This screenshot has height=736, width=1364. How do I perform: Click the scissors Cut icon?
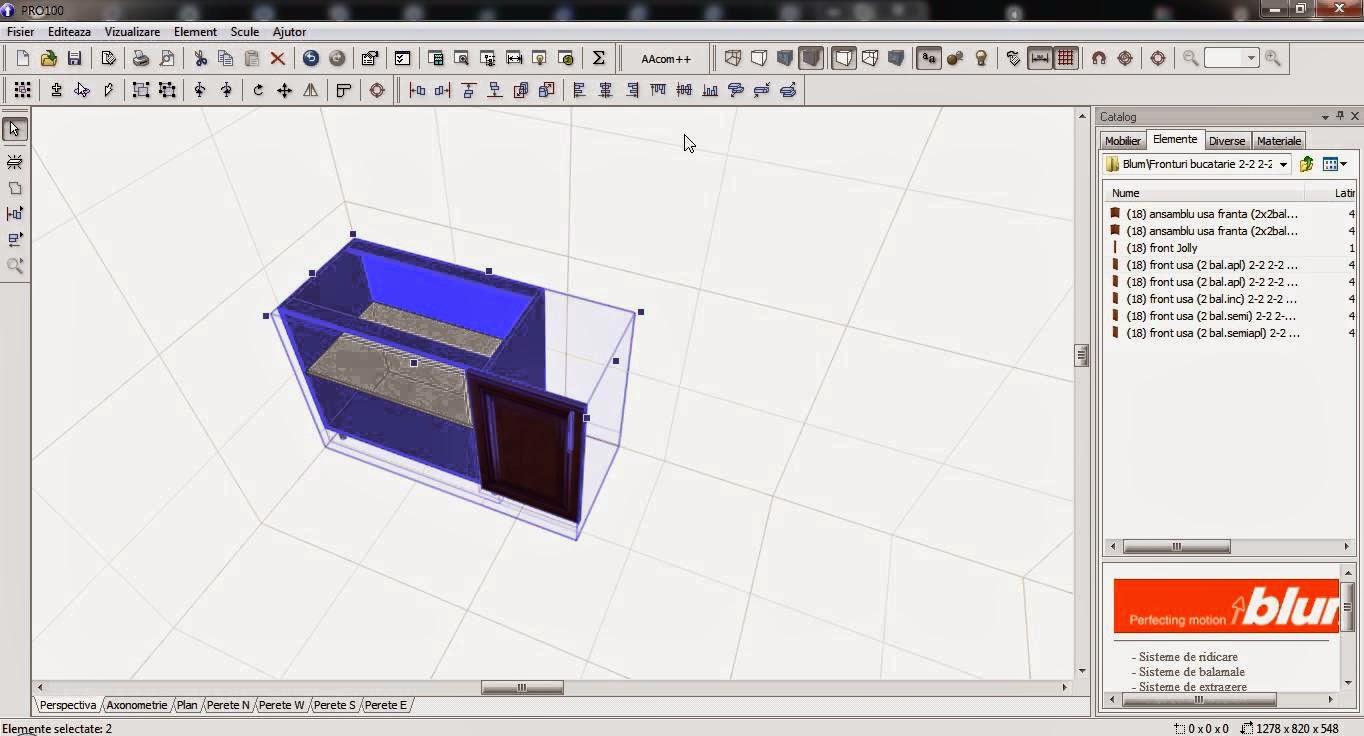click(x=200, y=59)
